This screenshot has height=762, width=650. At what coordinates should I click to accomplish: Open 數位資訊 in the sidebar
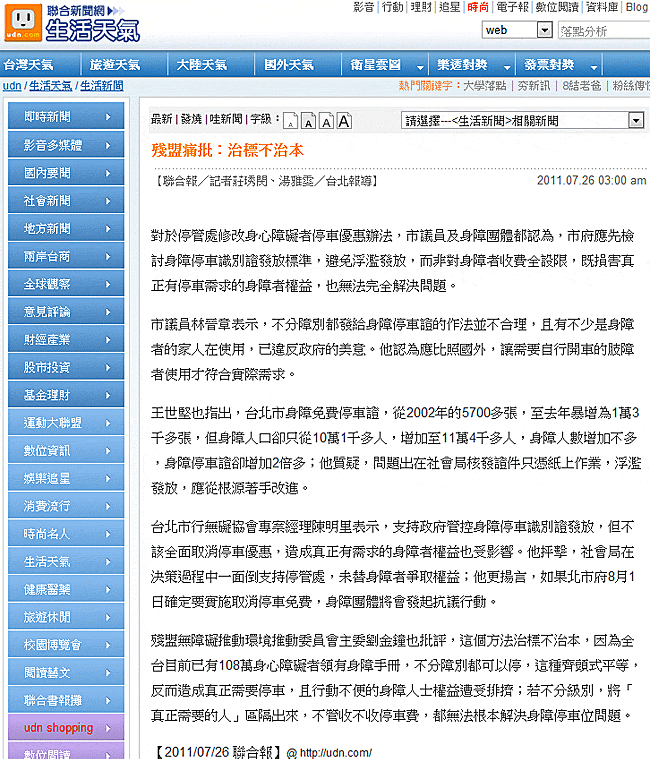[66, 450]
